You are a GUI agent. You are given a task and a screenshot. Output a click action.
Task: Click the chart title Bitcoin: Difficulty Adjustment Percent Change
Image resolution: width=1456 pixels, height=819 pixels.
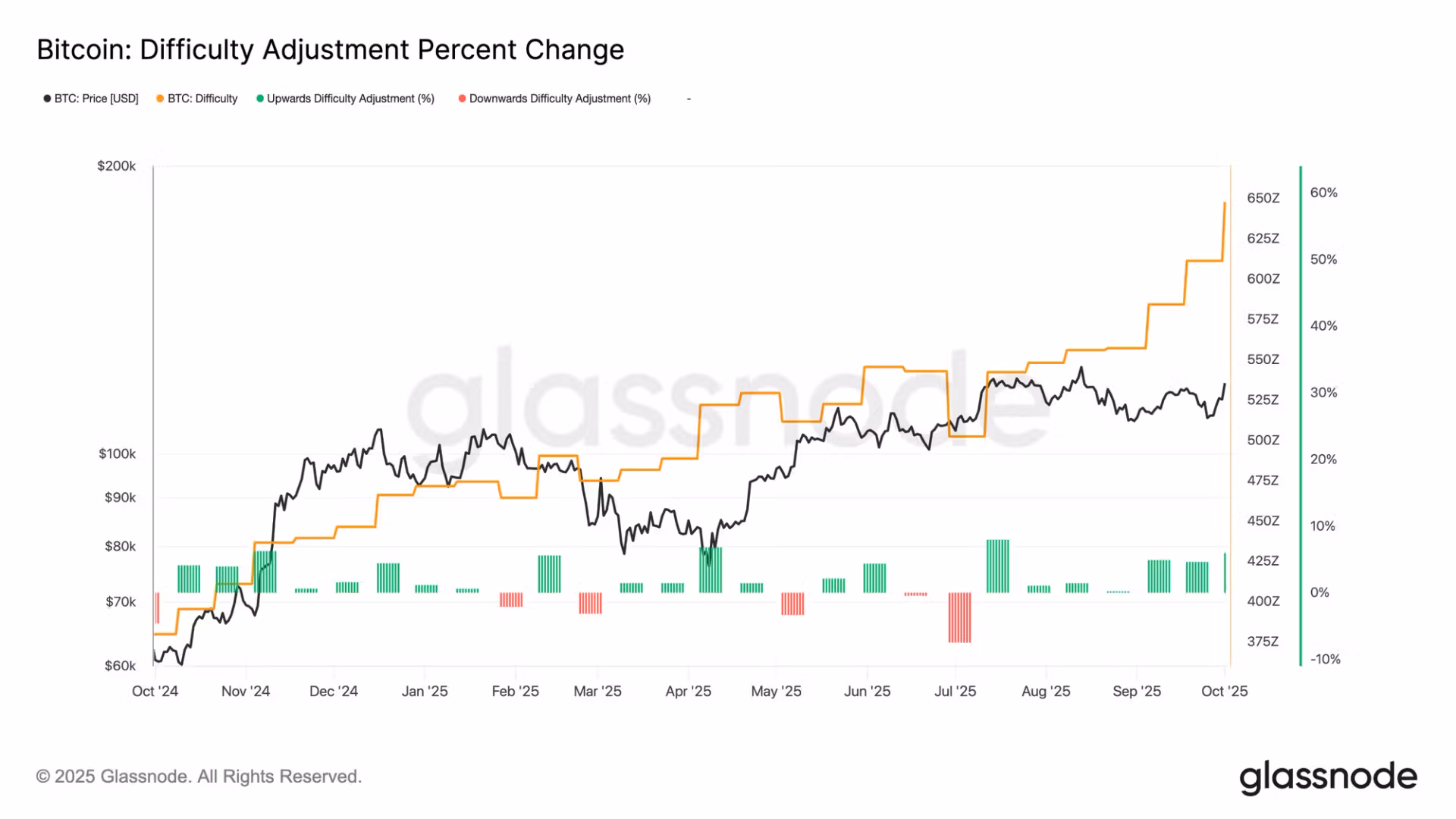pos(331,50)
